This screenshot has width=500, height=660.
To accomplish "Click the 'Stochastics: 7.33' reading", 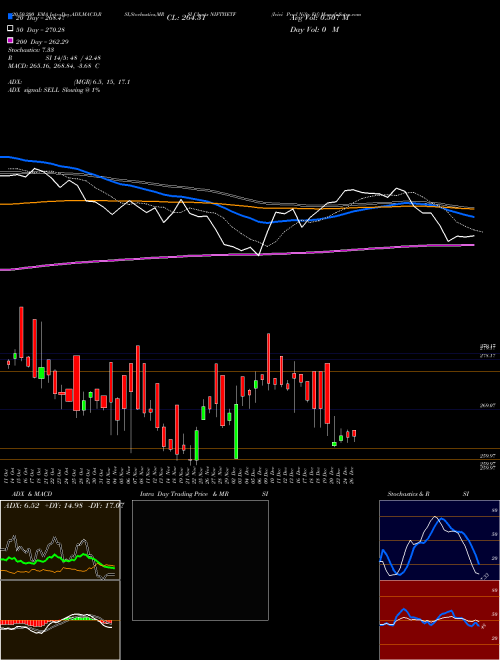I will 31,50.
